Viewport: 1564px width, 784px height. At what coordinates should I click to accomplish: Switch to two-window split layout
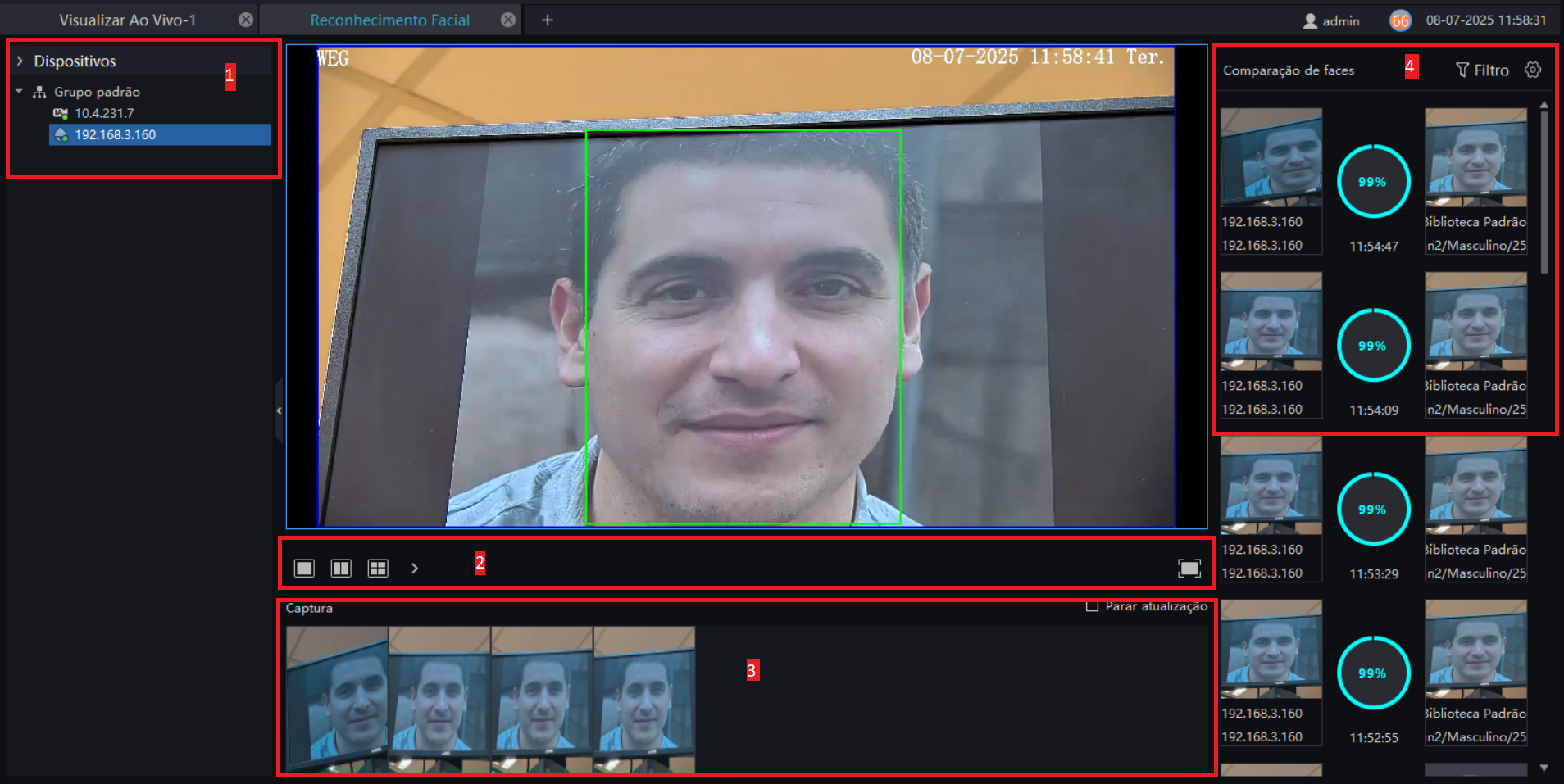click(x=341, y=568)
